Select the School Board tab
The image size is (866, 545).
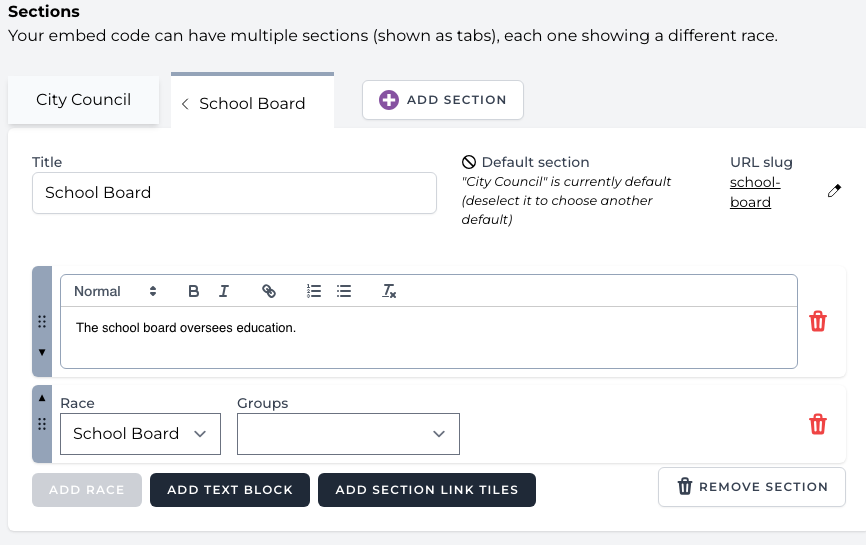pyautogui.click(x=252, y=103)
